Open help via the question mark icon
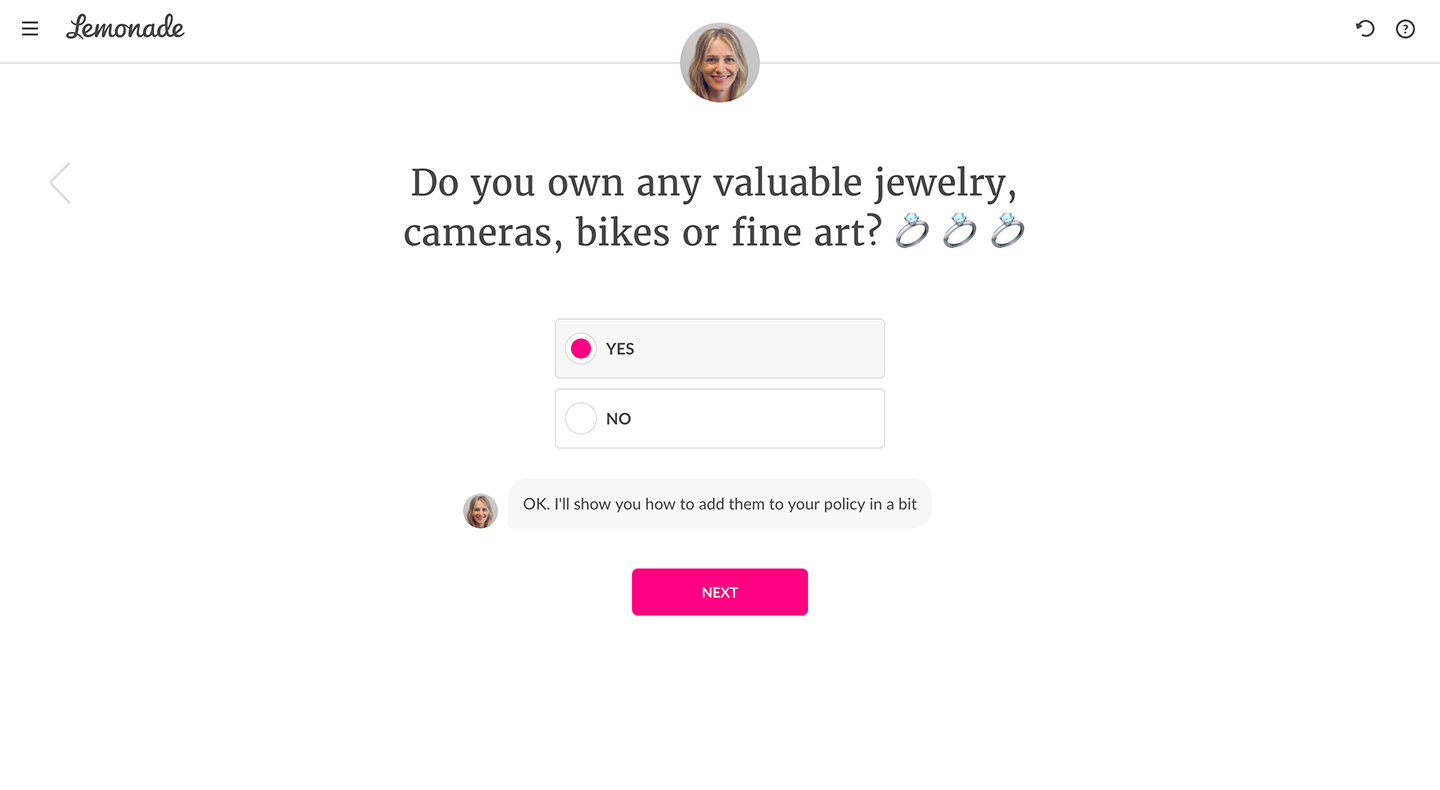The height and width of the screenshot is (790, 1440). click(1405, 29)
